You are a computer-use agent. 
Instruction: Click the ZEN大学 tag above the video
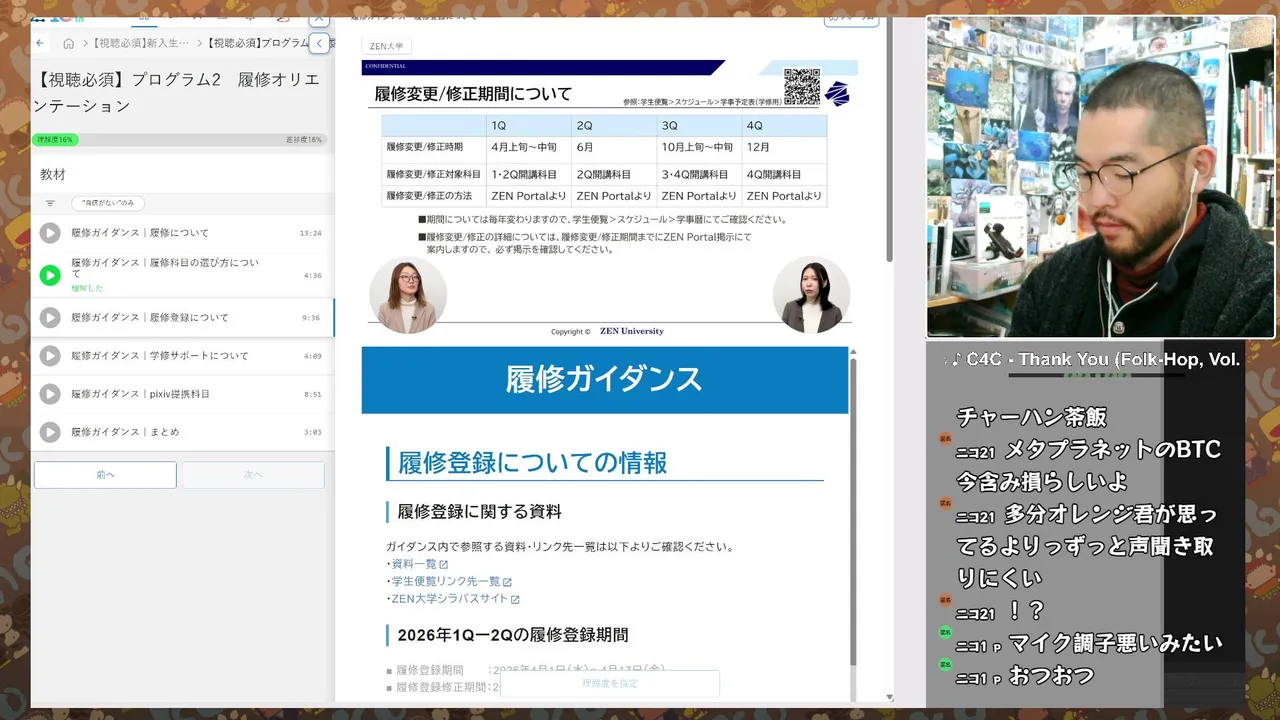386,46
